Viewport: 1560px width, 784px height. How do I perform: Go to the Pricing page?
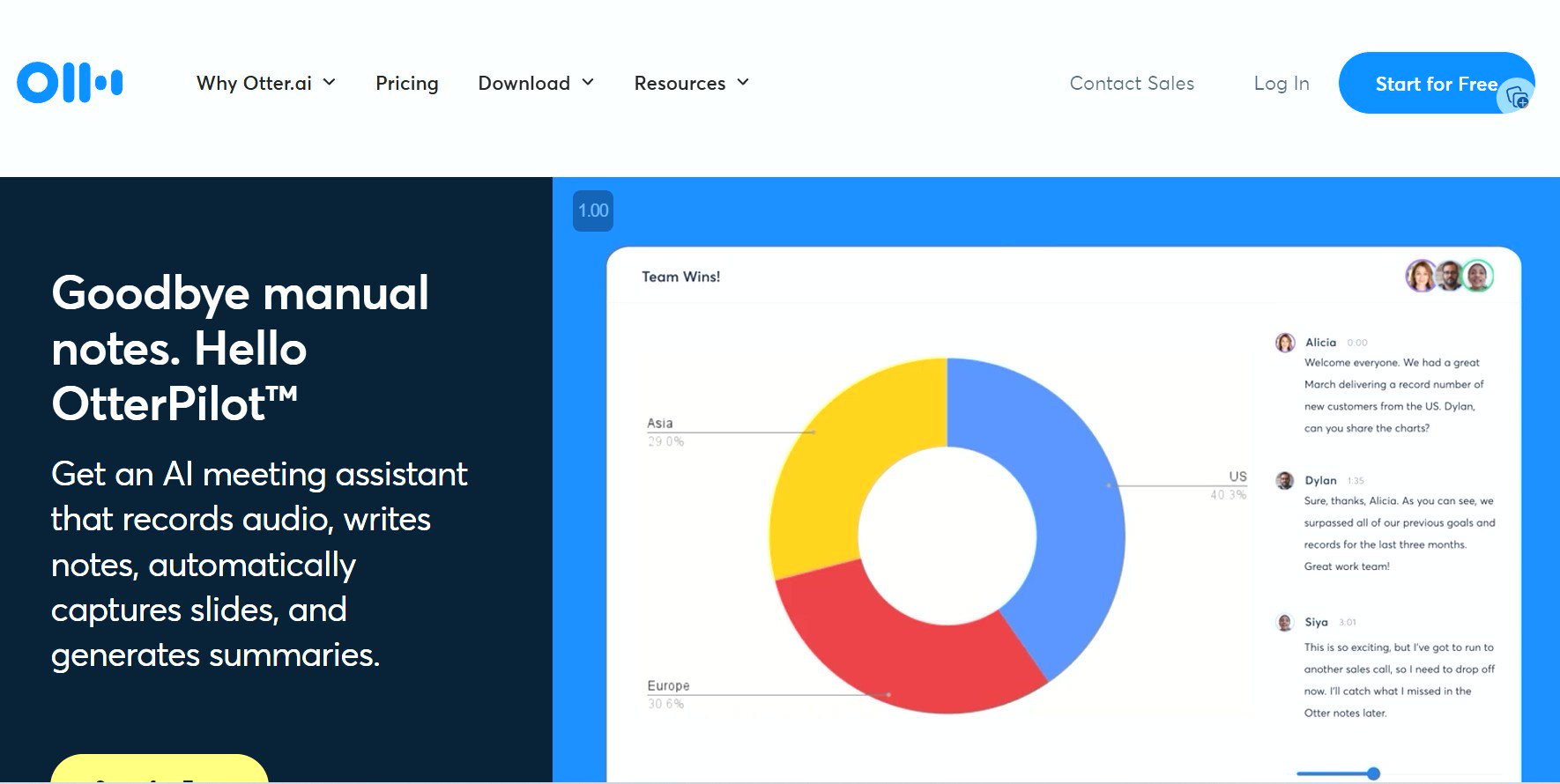[x=407, y=83]
